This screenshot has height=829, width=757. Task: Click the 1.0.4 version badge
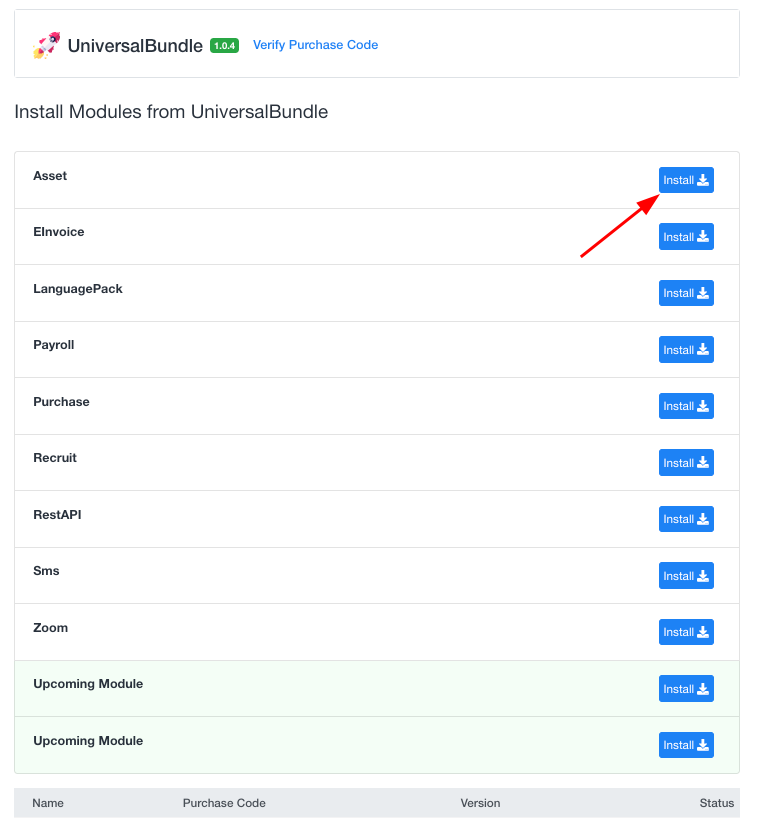pos(224,46)
